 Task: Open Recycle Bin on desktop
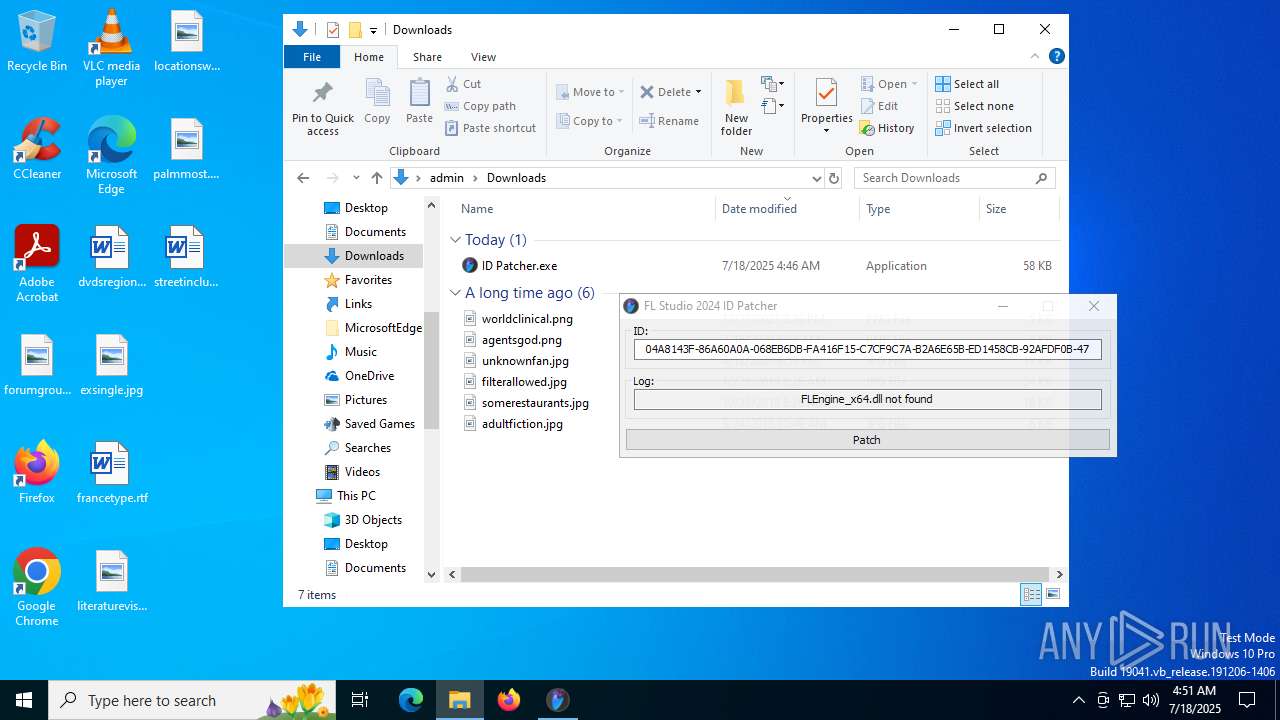[37, 42]
